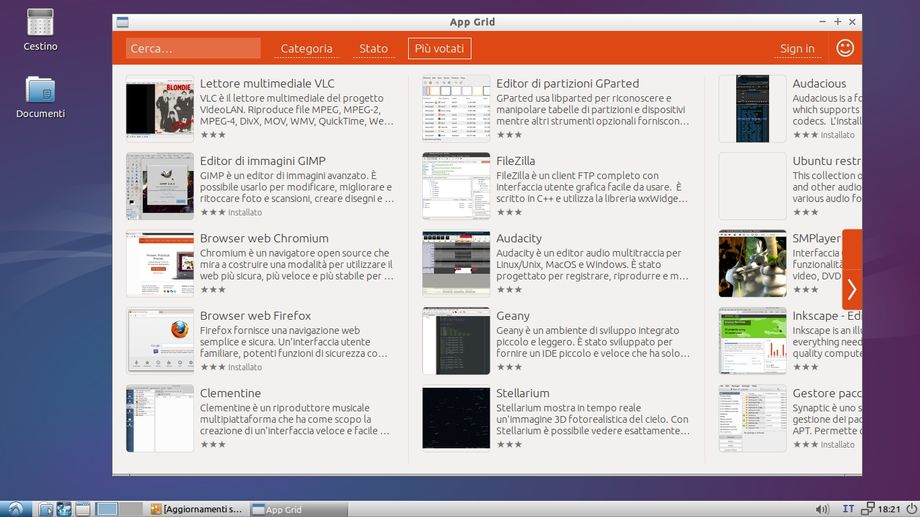Click the App Grid window menu icon
The height and width of the screenshot is (517, 920).
coord(122,22)
